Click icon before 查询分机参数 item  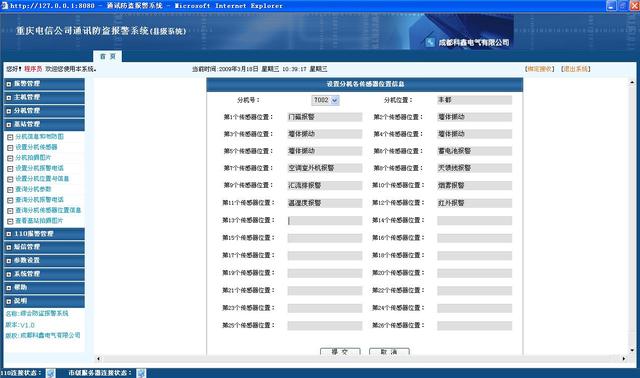click(10, 190)
